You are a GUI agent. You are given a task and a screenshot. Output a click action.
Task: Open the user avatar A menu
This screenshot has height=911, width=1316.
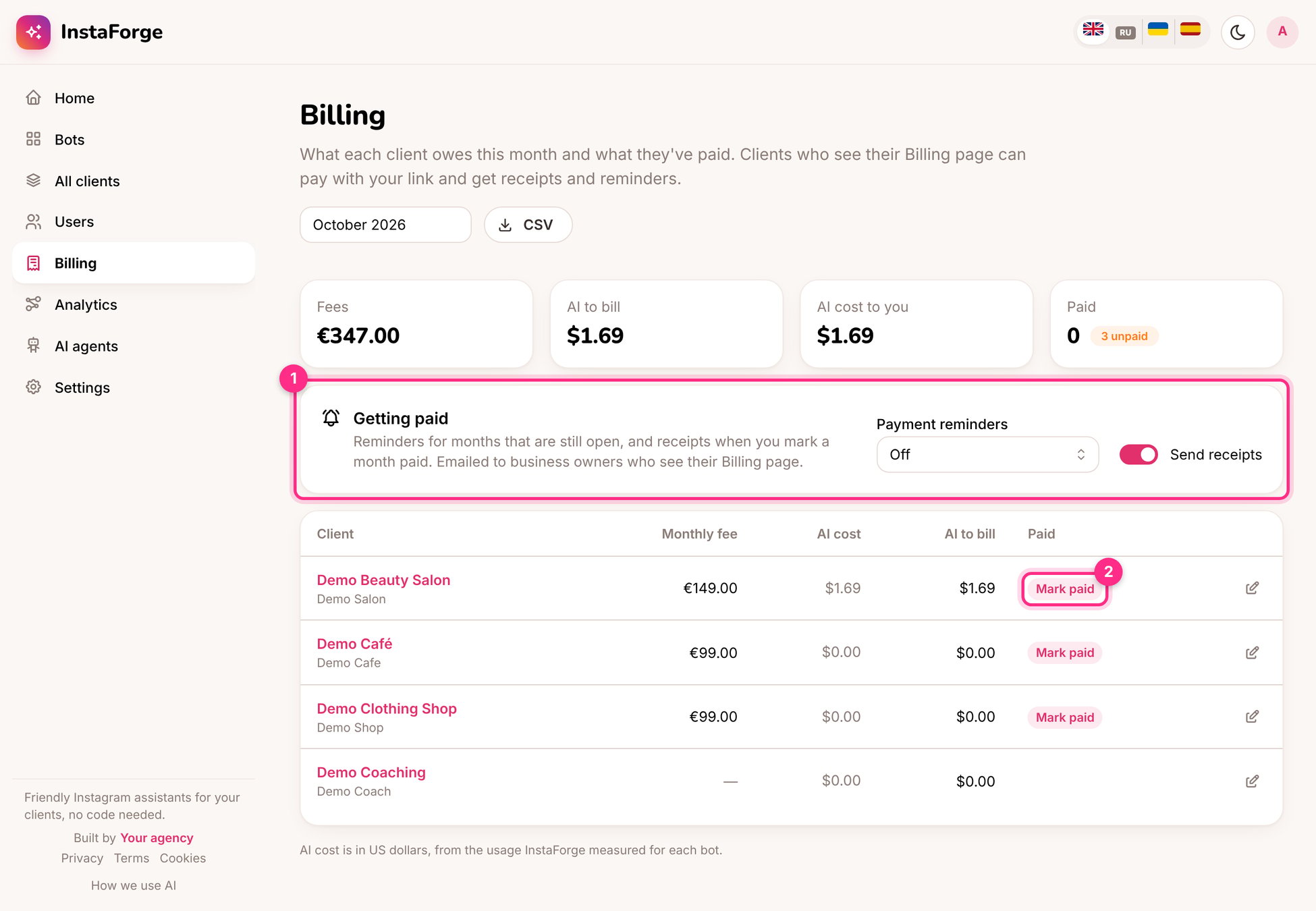[1282, 32]
